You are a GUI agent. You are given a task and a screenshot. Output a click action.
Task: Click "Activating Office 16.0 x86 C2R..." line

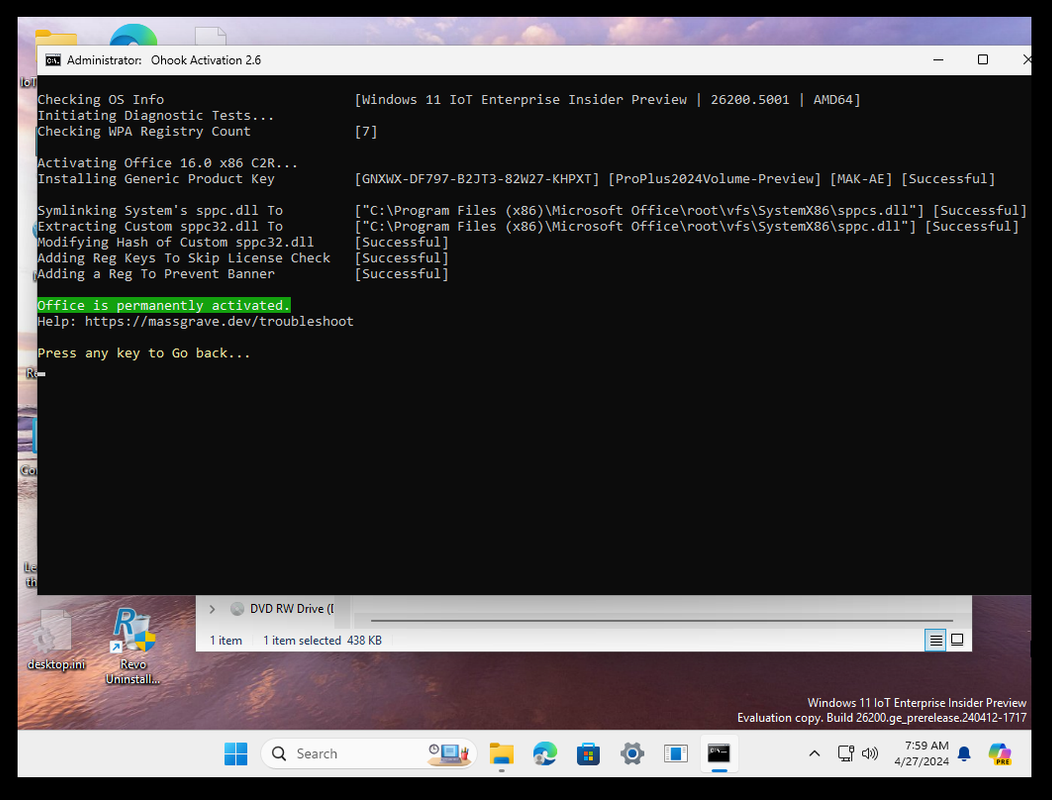point(167,163)
